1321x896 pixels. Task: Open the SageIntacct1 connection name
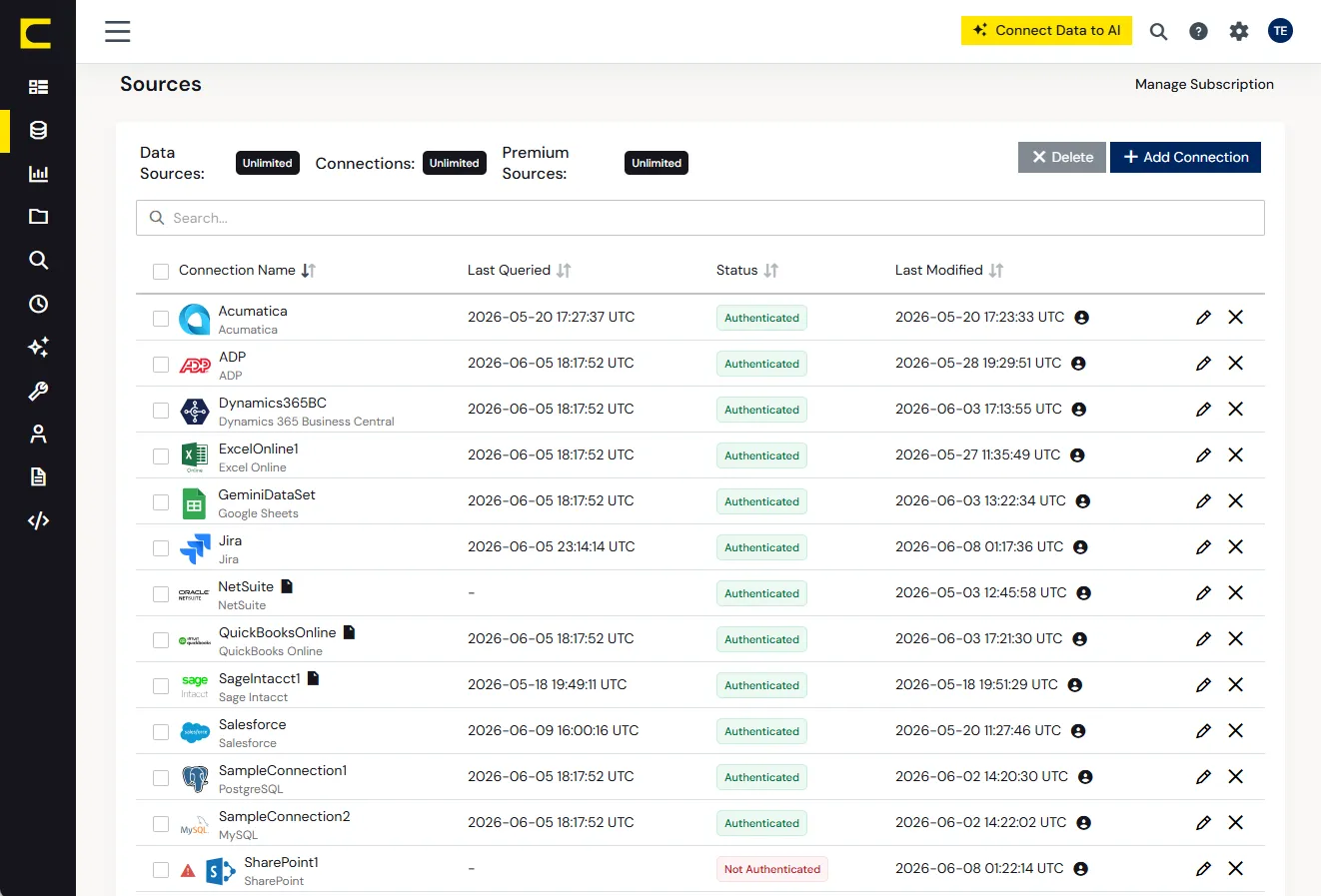pyautogui.click(x=260, y=678)
